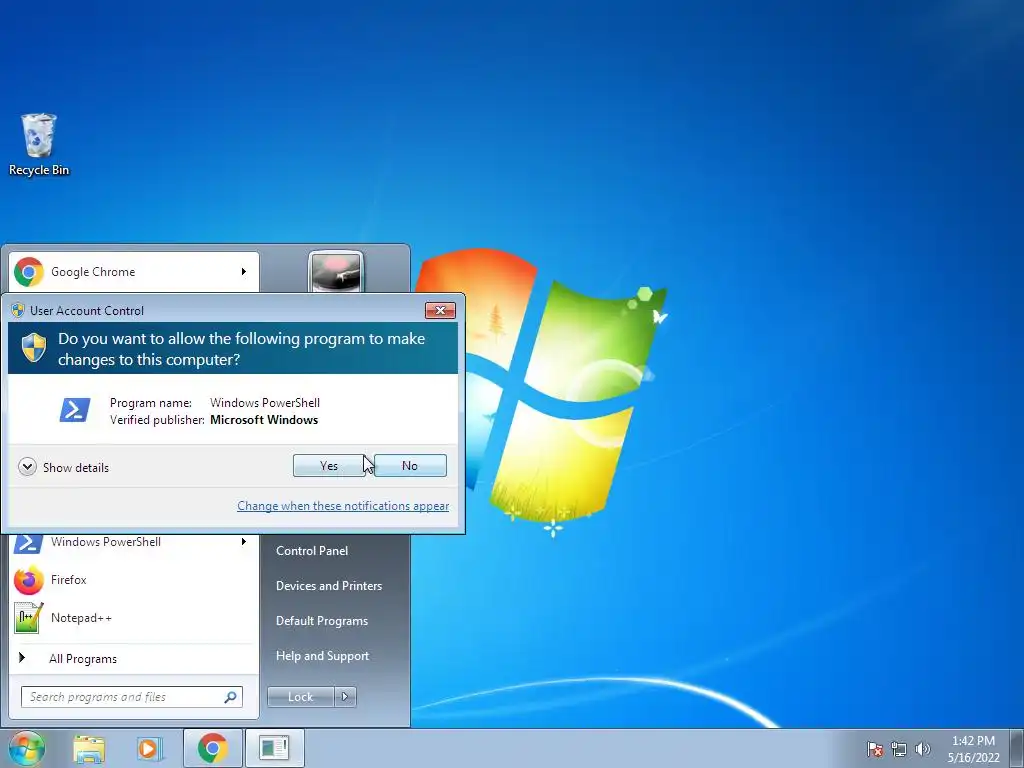
Task: Open Help and Support
Action: (x=323, y=656)
